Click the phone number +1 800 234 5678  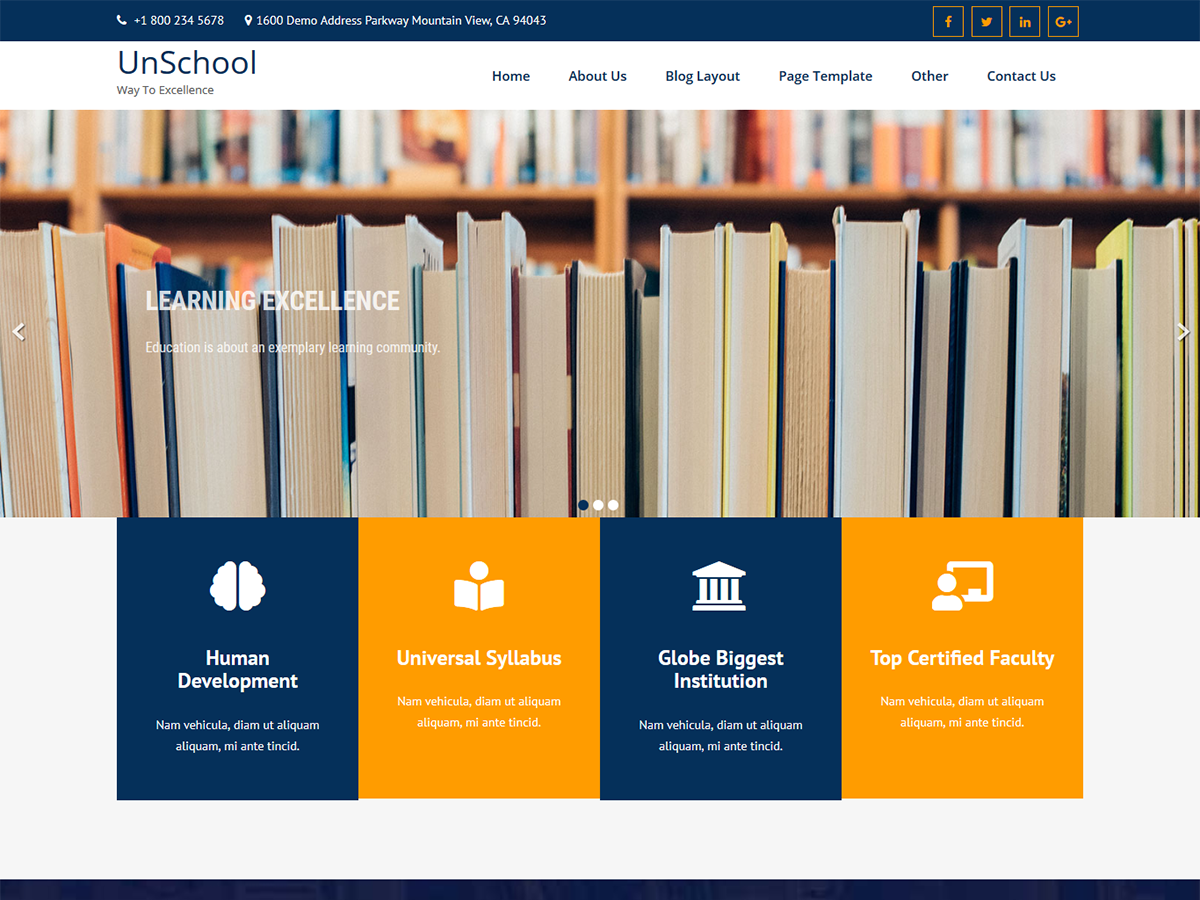coord(179,19)
